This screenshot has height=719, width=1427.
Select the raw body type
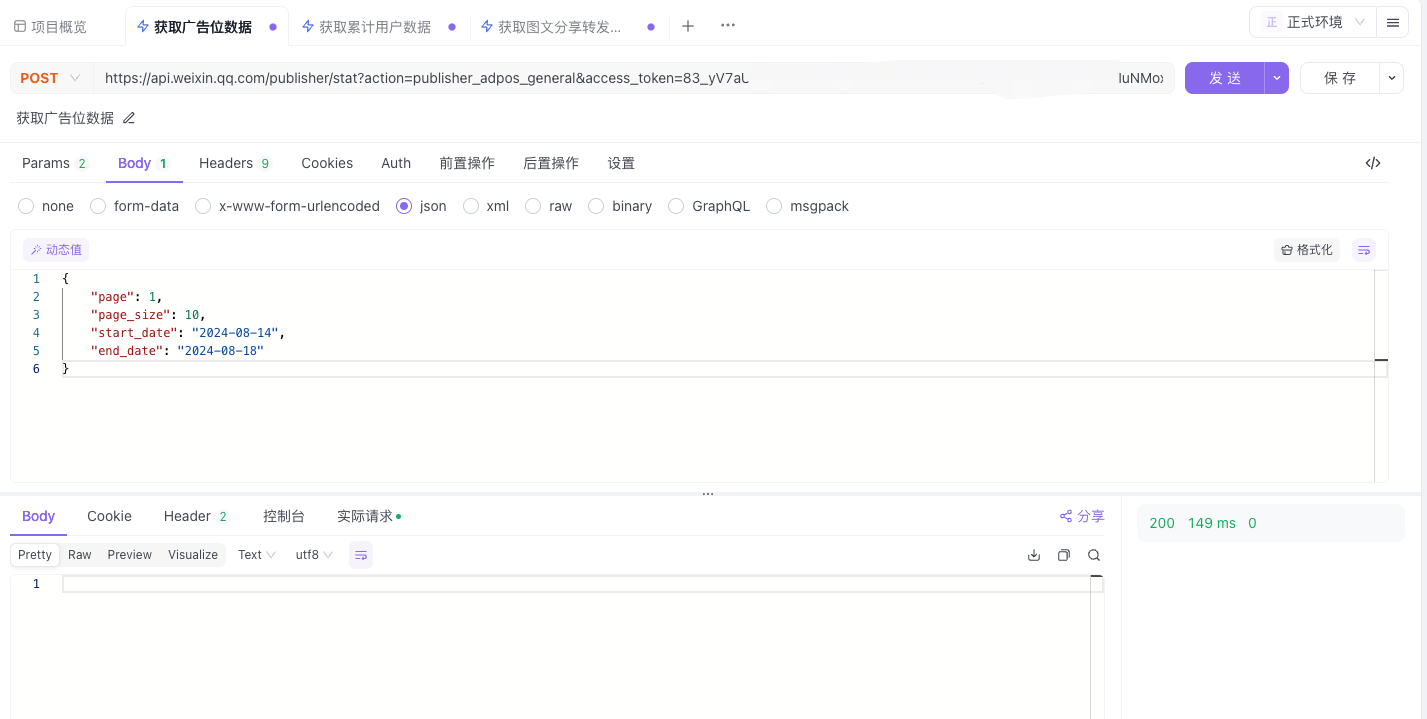[549, 206]
